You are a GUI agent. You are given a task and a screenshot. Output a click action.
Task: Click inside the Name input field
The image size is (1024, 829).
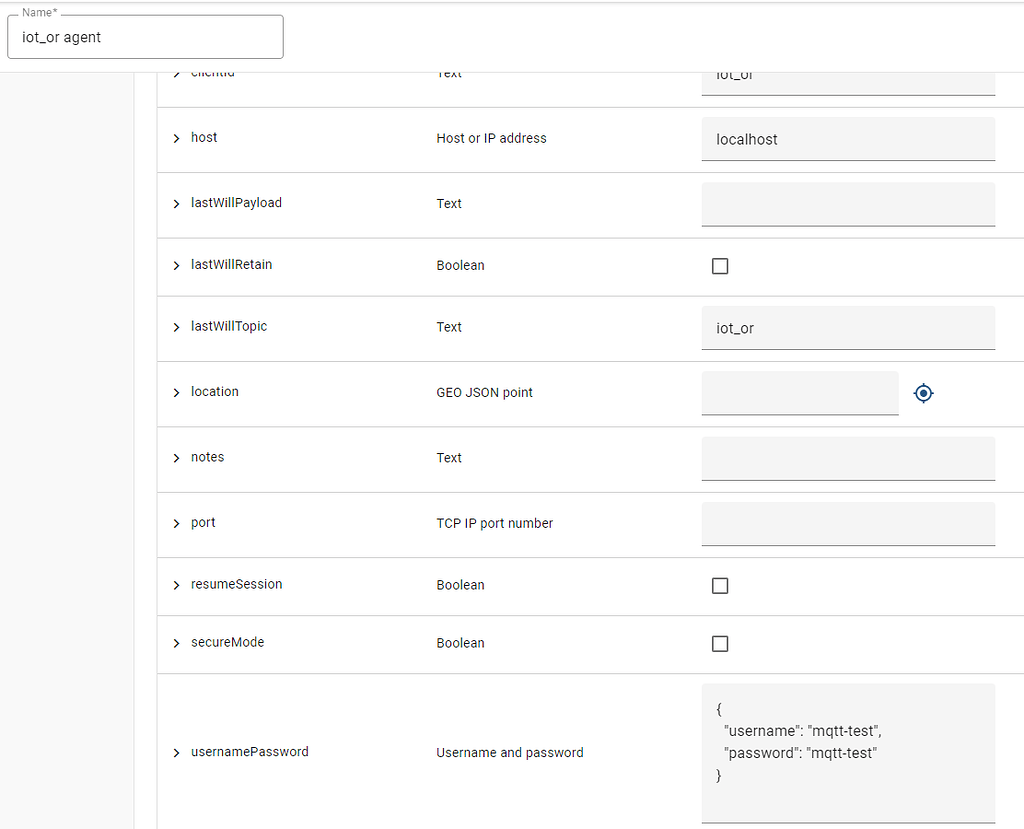click(x=145, y=38)
